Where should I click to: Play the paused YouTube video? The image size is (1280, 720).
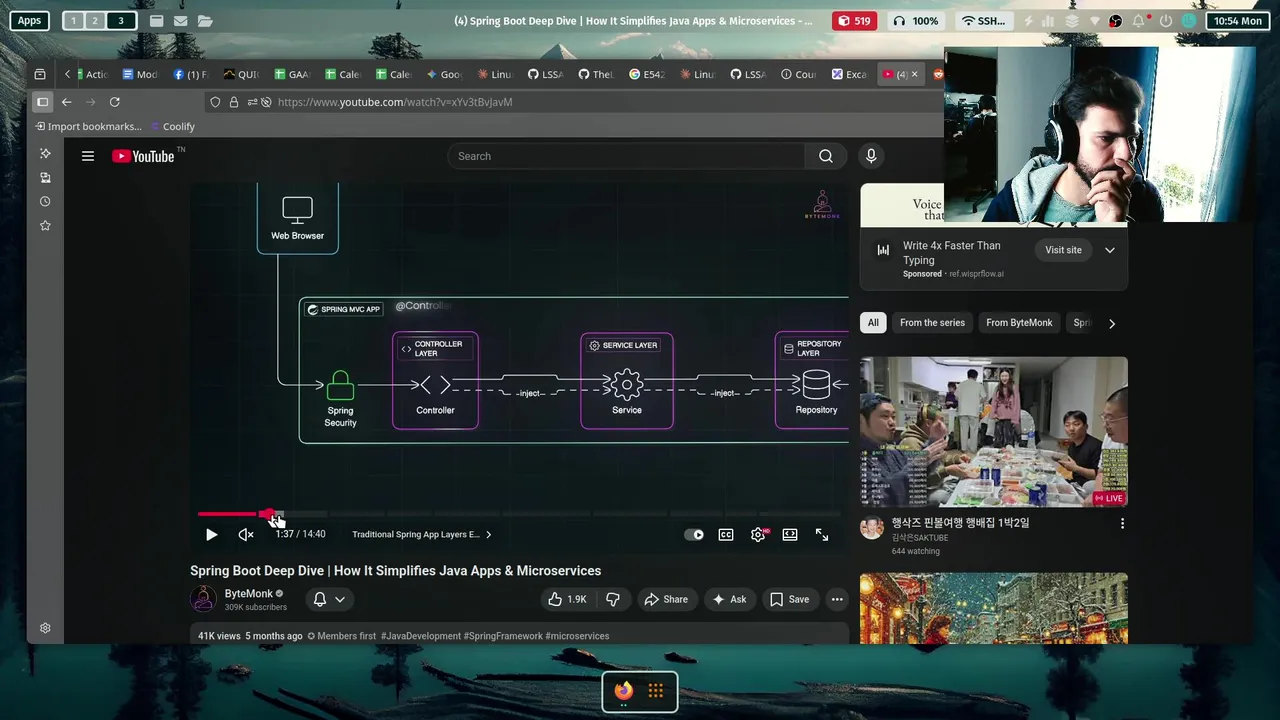pos(211,535)
